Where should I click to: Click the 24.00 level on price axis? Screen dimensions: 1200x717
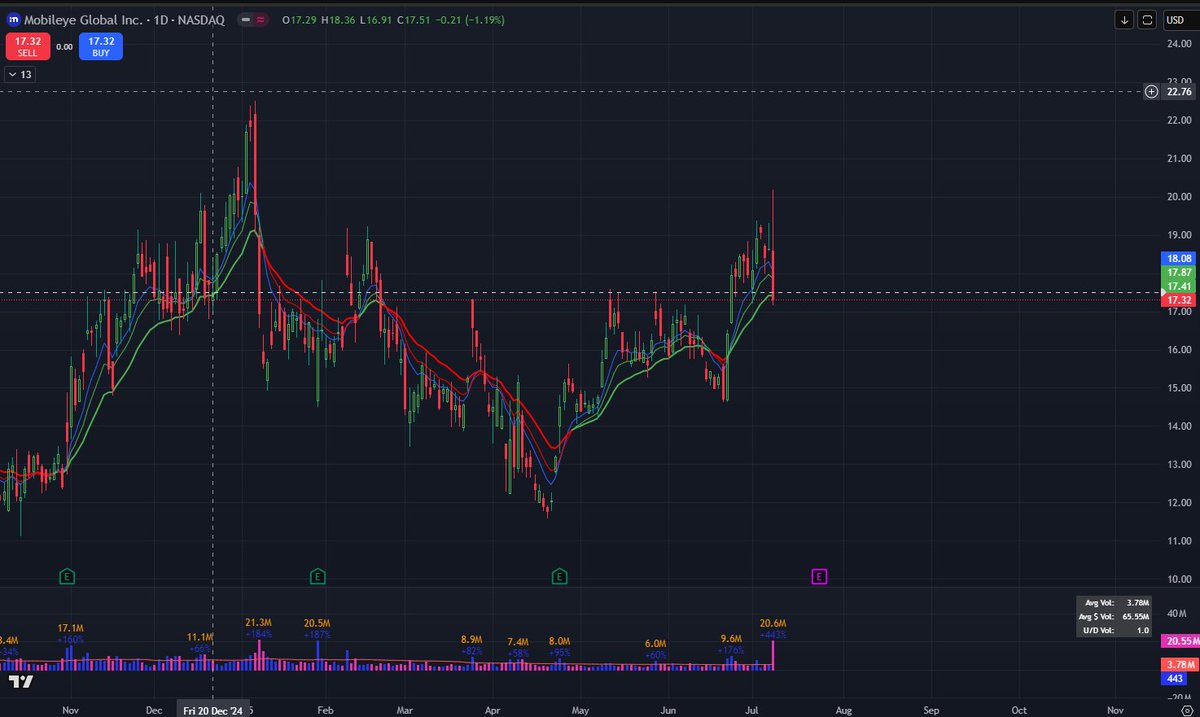1179,44
